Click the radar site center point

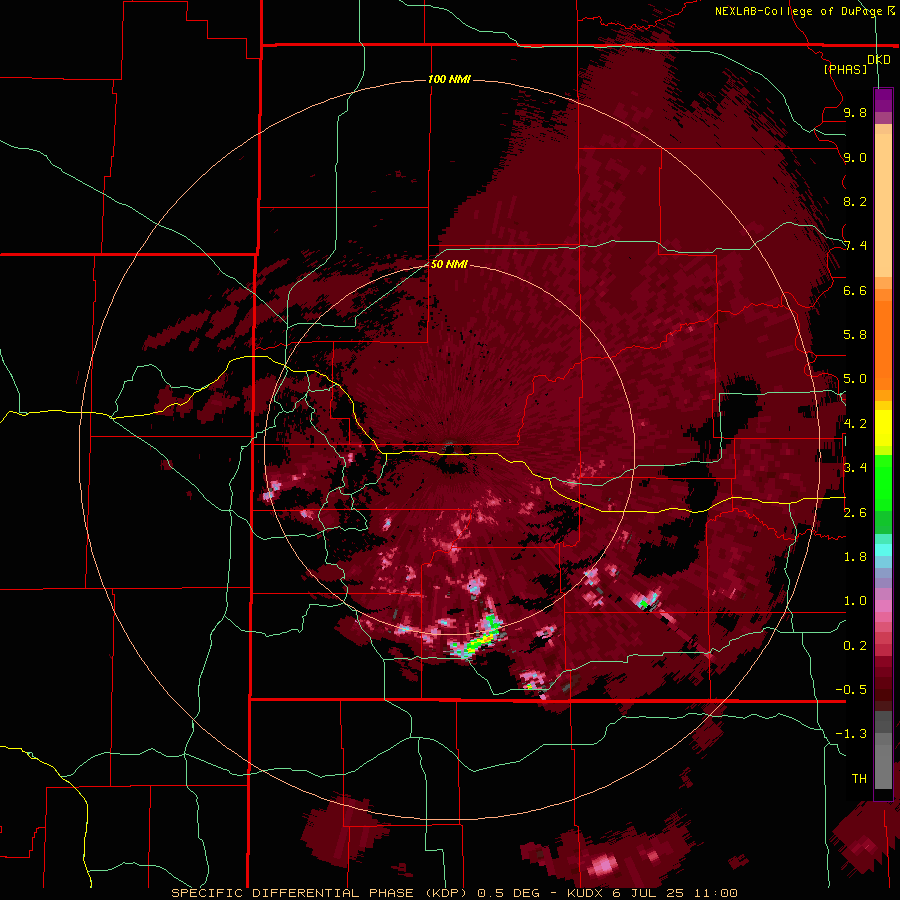pos(449,446)
